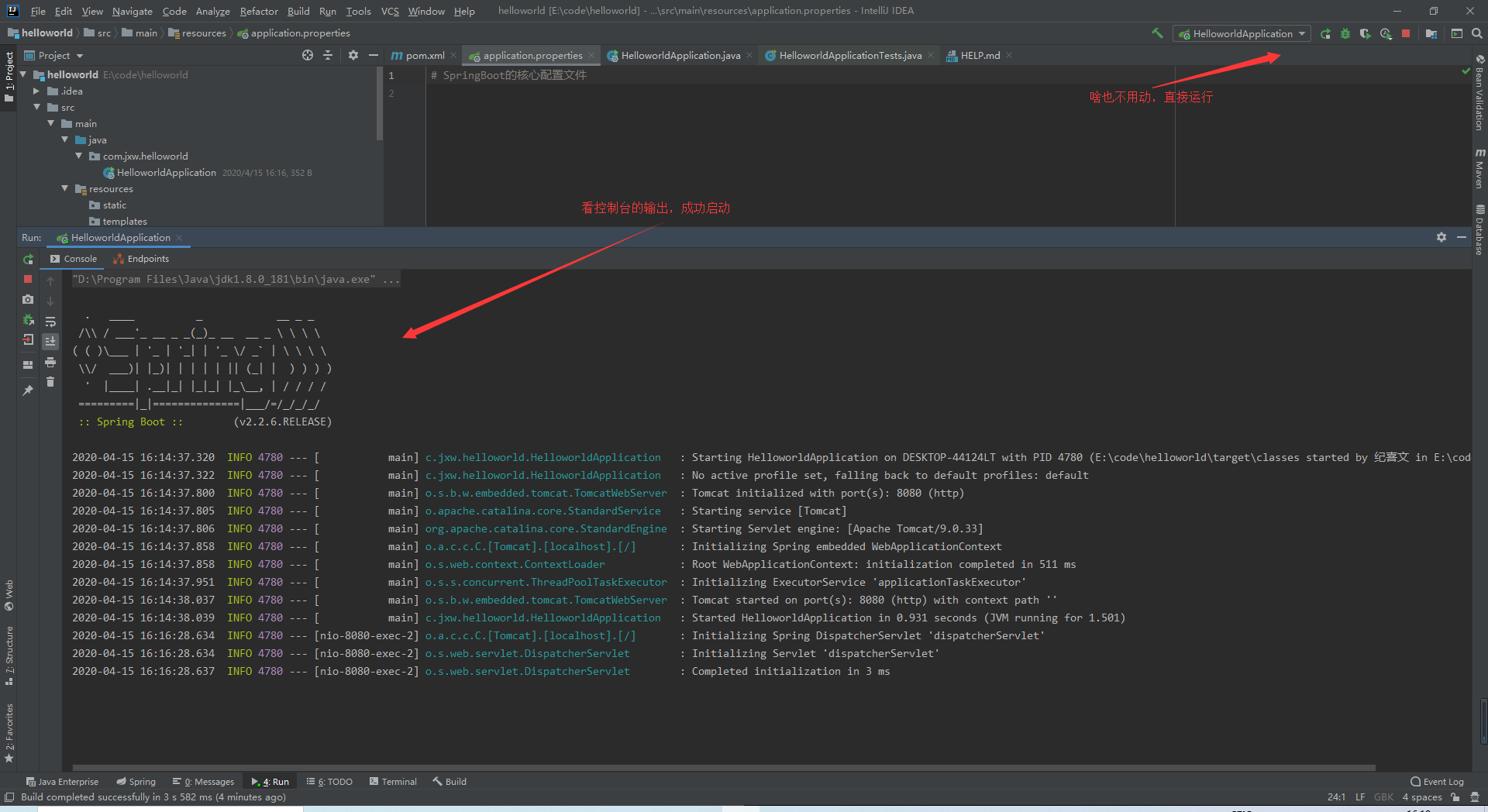Build the project with the hammer icon
This screenshot has height=812, width=1488.
tap(1157, 33)
